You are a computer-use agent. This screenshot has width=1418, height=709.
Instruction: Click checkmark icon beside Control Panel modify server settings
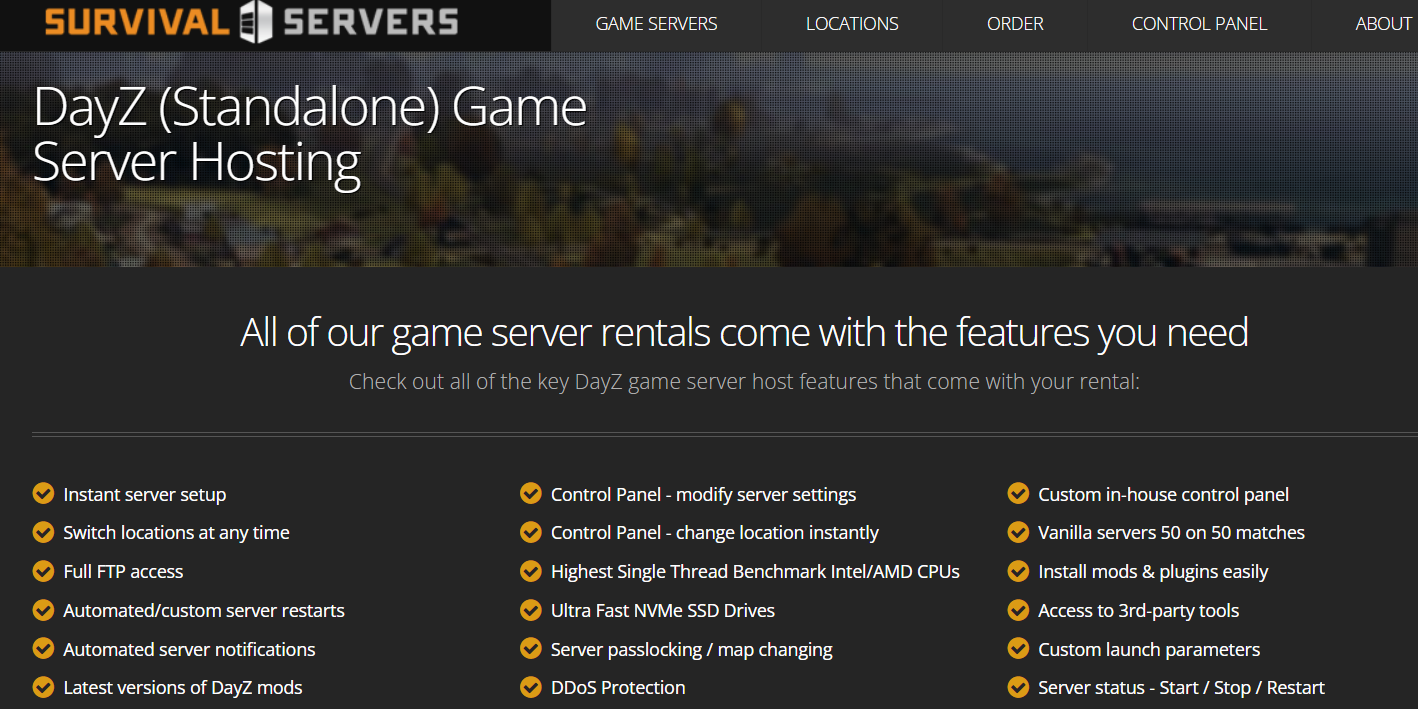pyautogui.click(x=531, y=493)
